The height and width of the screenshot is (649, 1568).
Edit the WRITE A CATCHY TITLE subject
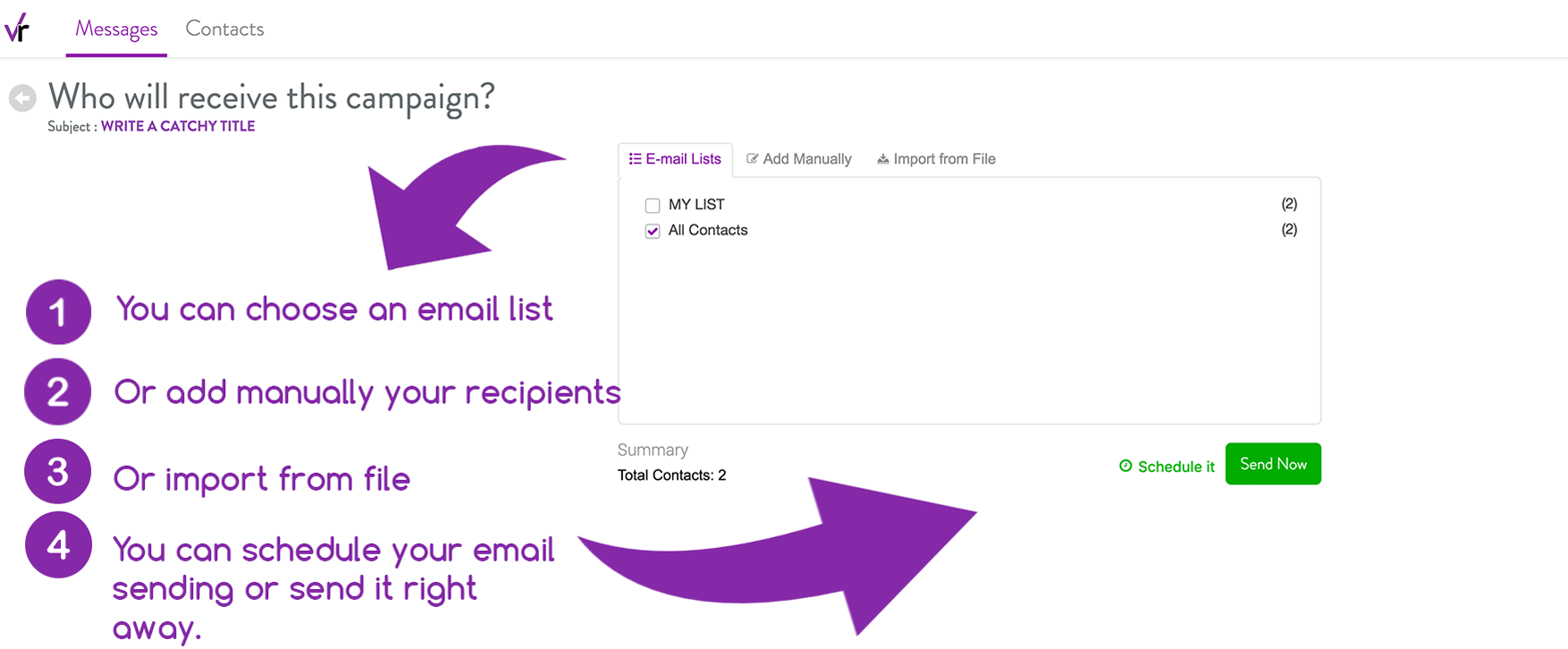(x=178, y=126)
